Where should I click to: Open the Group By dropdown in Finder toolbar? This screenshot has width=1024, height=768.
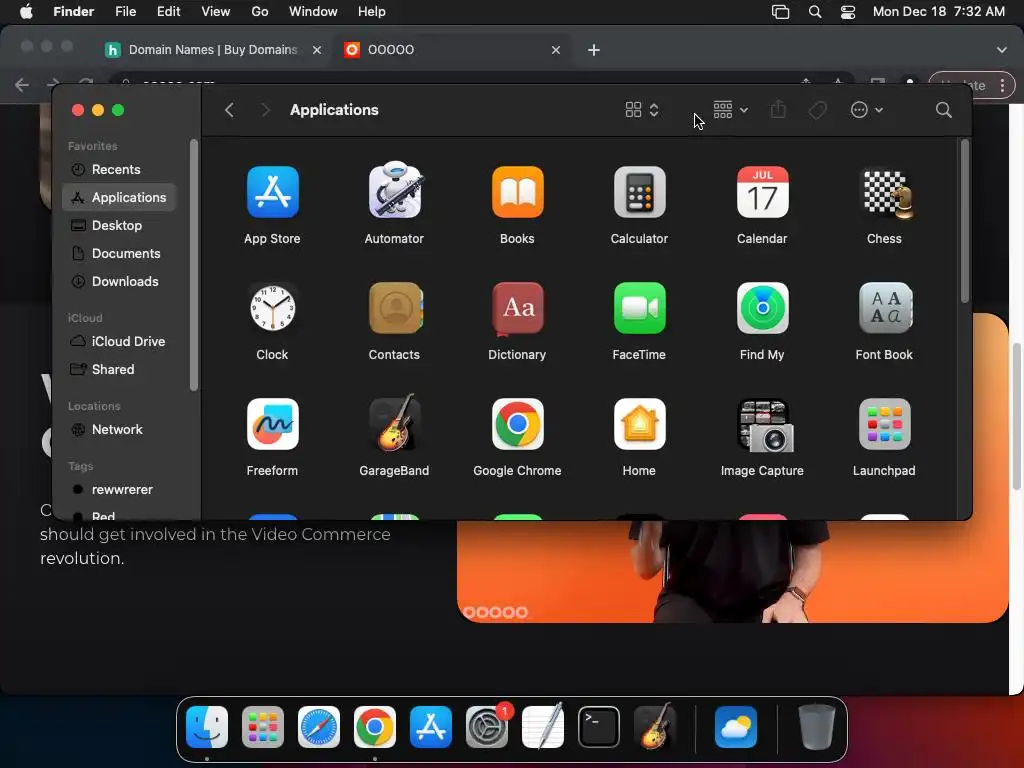pyautogui.click(x=730, y=110)
